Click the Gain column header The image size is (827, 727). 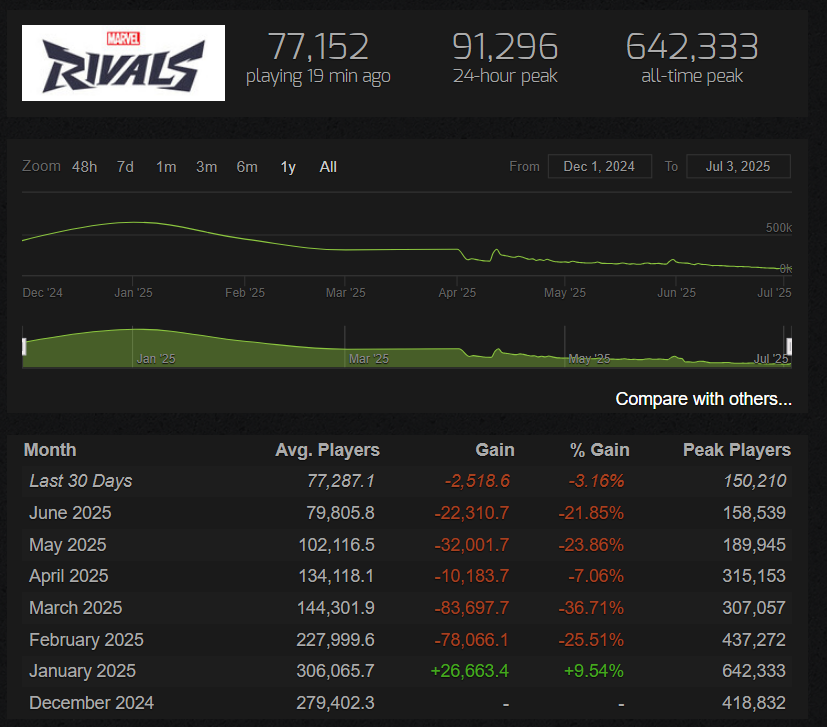pos(495,450)
